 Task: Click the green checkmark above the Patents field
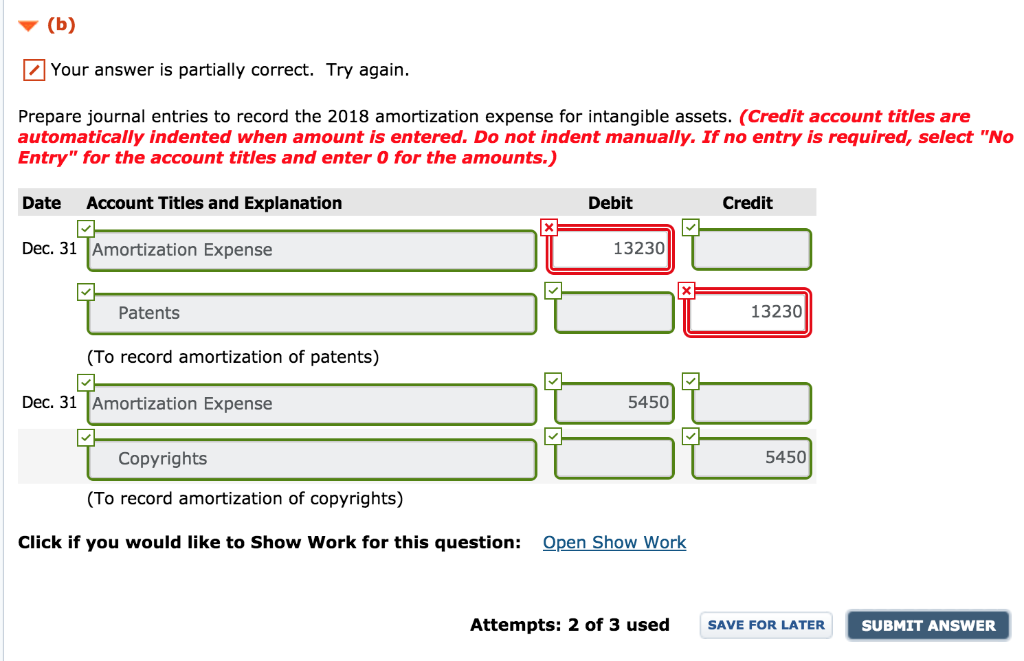click(x=86, y=291)
